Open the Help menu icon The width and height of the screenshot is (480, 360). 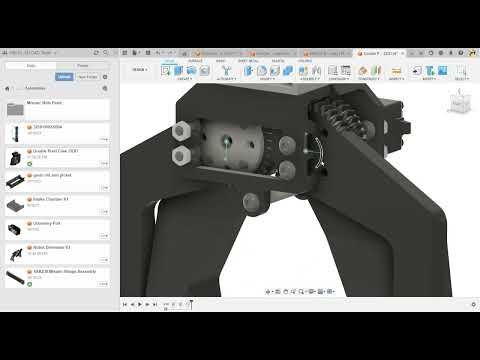pos(461,53)
